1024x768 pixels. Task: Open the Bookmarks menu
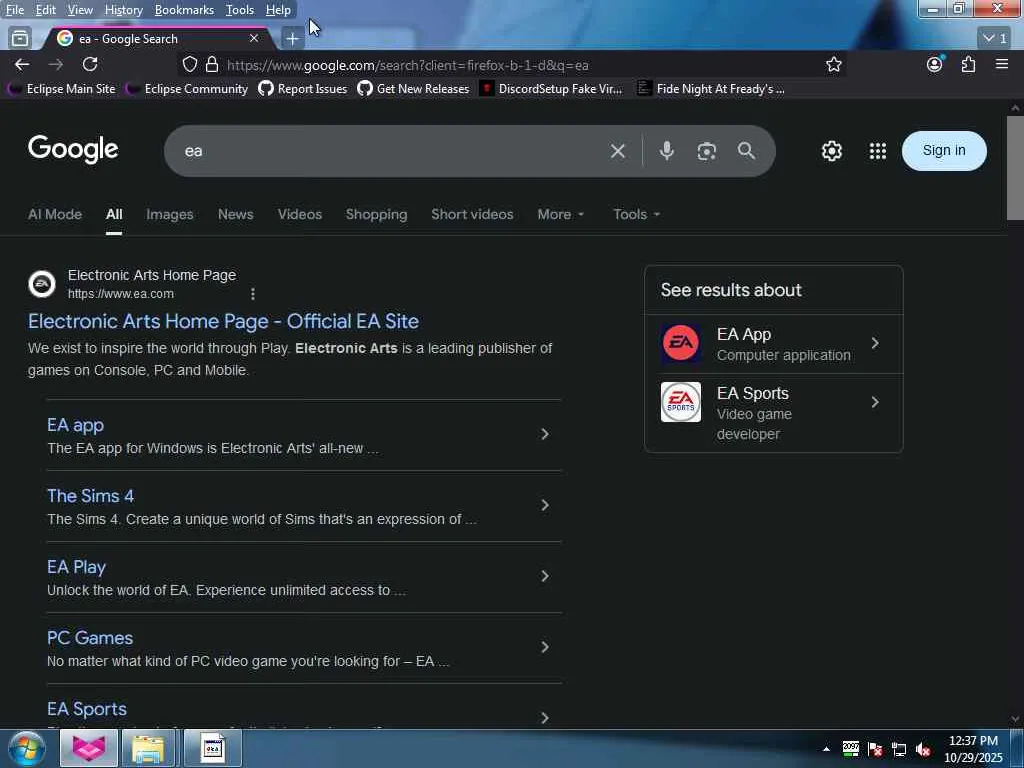pos(184,10)
